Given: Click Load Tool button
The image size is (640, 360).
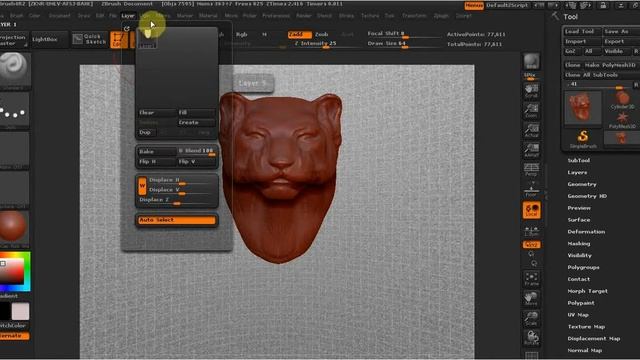Looking at the screenshot, I should [582, 31].
